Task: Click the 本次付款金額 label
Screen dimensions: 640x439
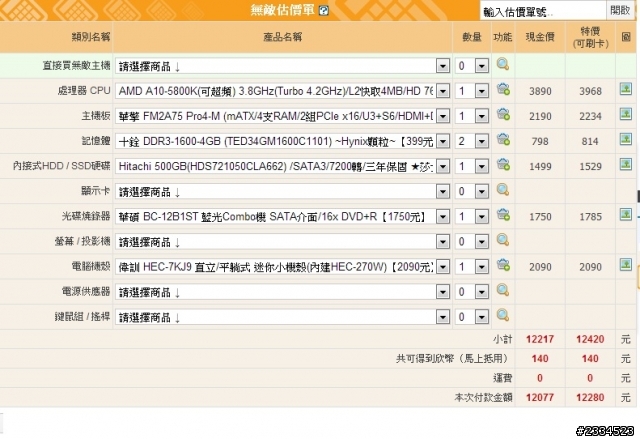Action: point(483,397)
